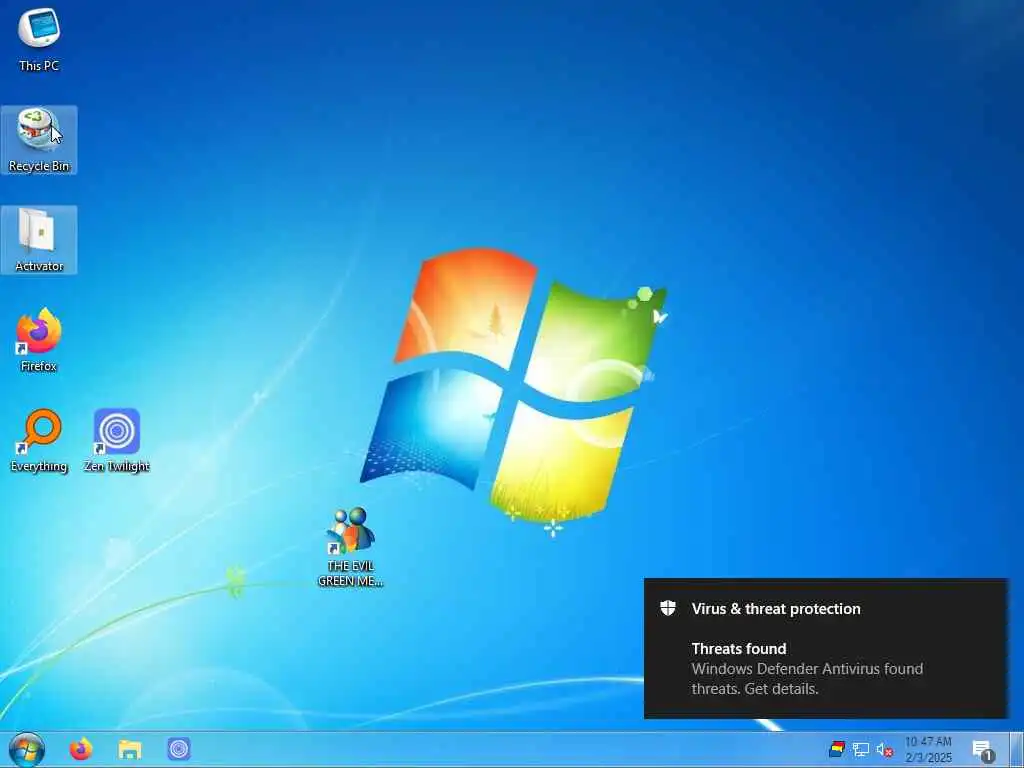Select the Firefox desktop shortcut
Viewport: 1024px width, 768px height.
click(x=39, y=340)
